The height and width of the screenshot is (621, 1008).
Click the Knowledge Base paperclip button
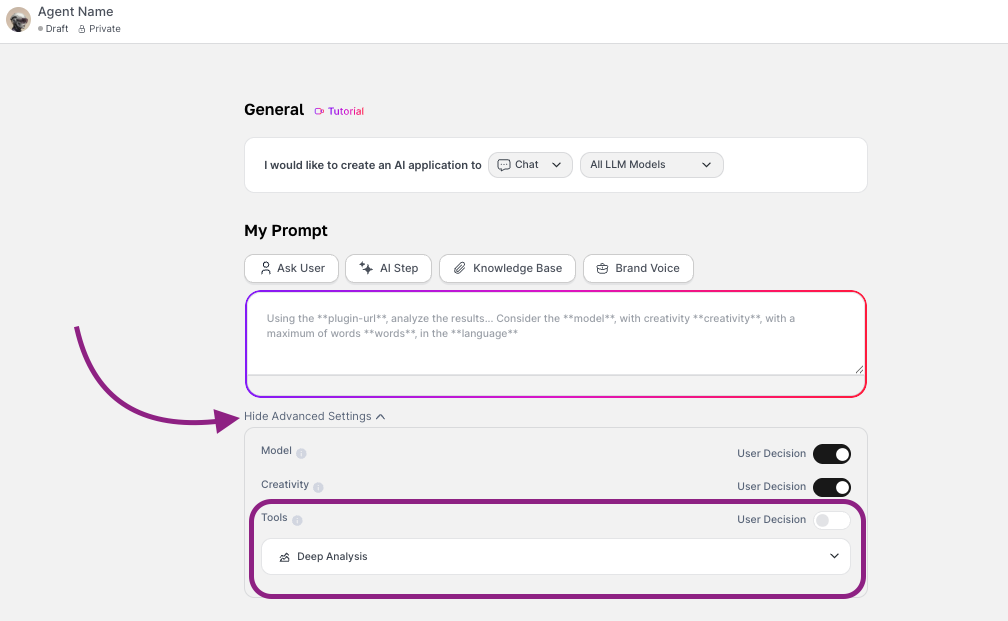(507, 268)
